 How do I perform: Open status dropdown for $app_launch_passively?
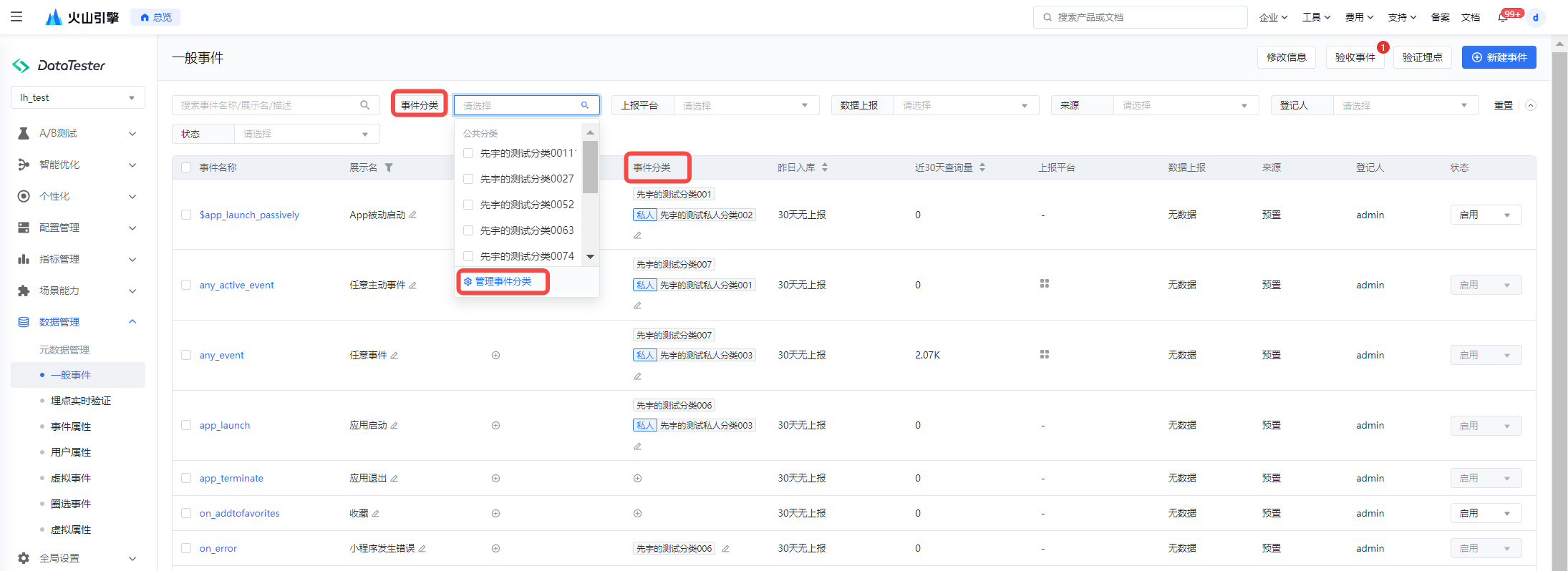pos(1486,215)
